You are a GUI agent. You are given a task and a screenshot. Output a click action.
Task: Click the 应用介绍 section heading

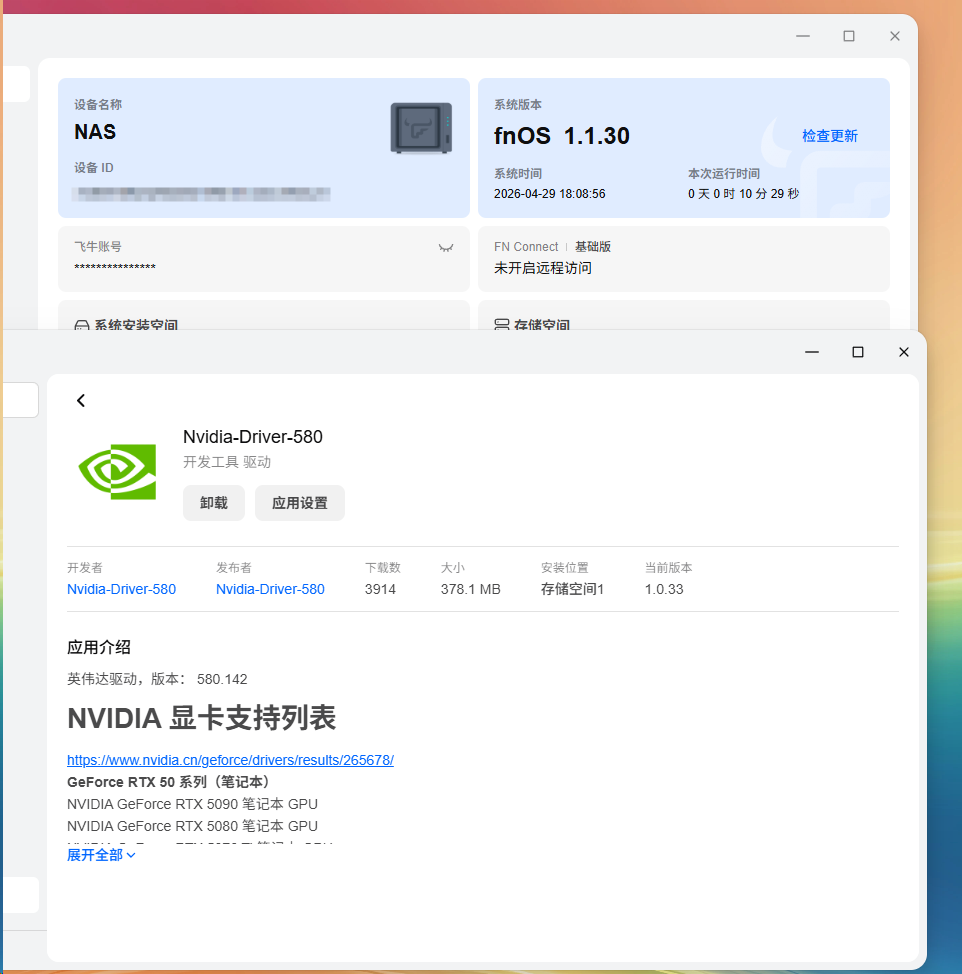(x=99, y=647)
